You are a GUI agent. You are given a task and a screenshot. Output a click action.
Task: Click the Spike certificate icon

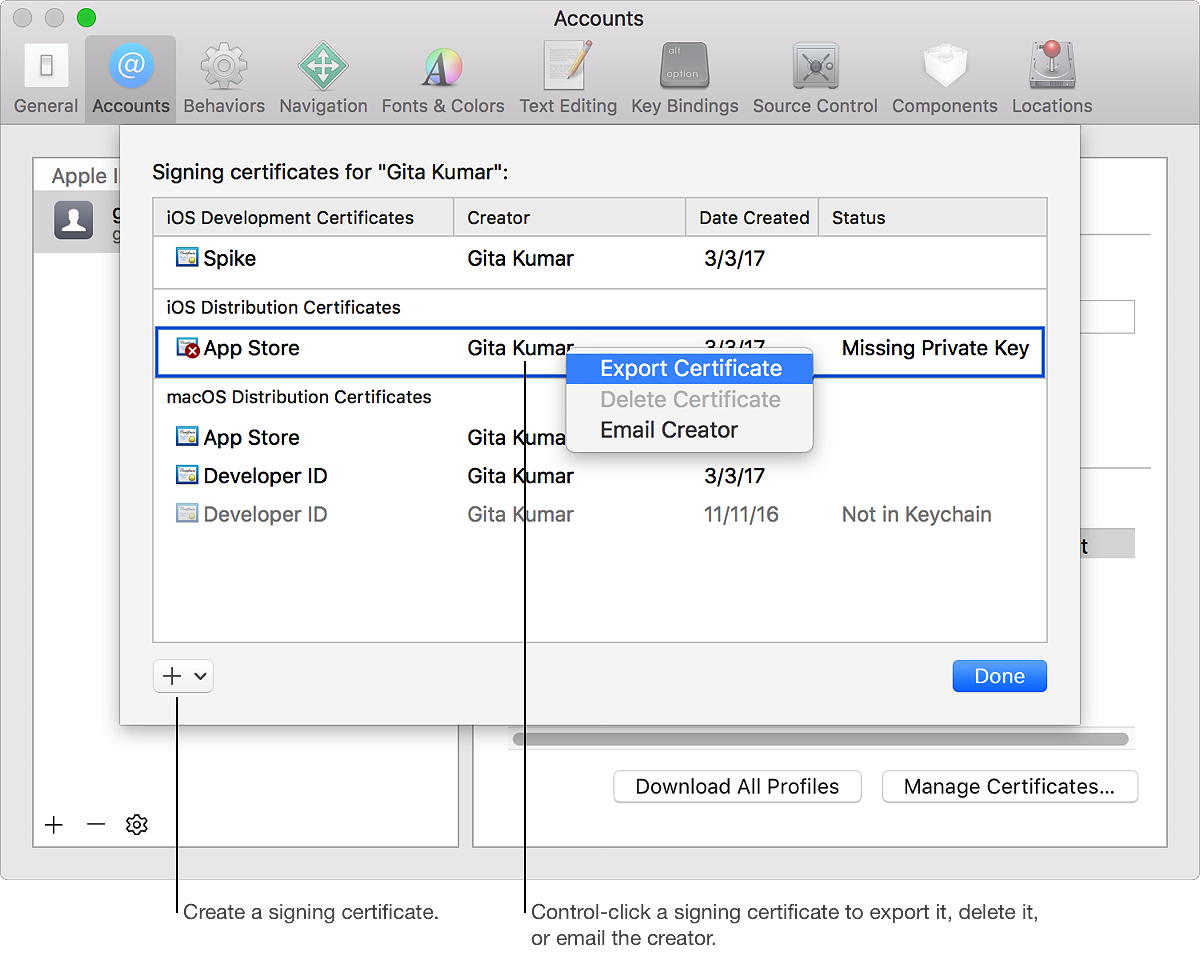click(187, 258)
